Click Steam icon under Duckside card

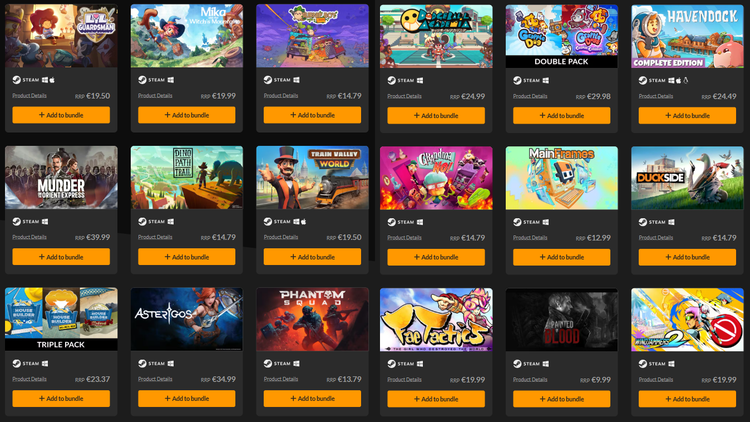pos(643,222)
